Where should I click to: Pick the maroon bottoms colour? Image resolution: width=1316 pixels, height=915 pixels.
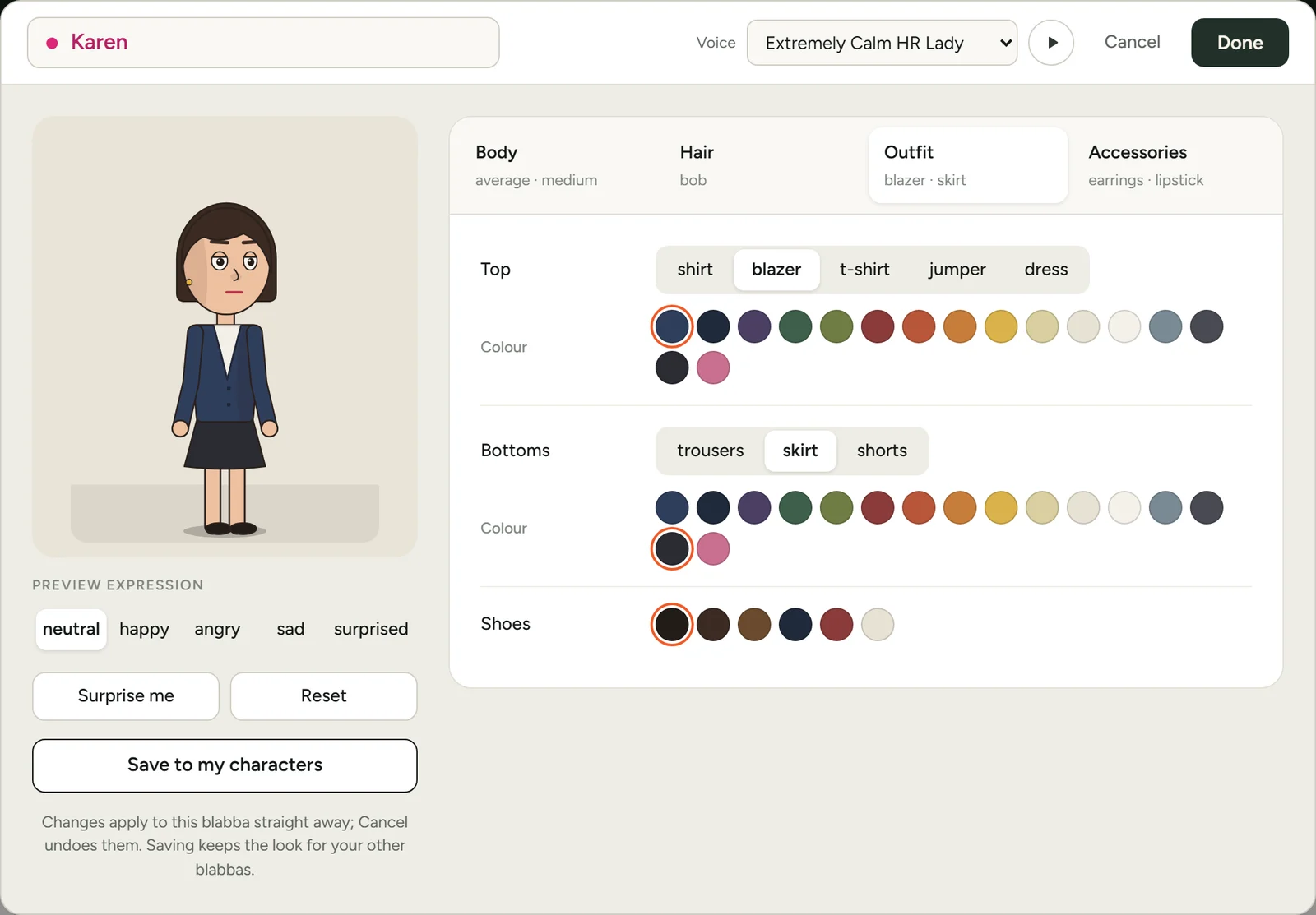(878, 507)
